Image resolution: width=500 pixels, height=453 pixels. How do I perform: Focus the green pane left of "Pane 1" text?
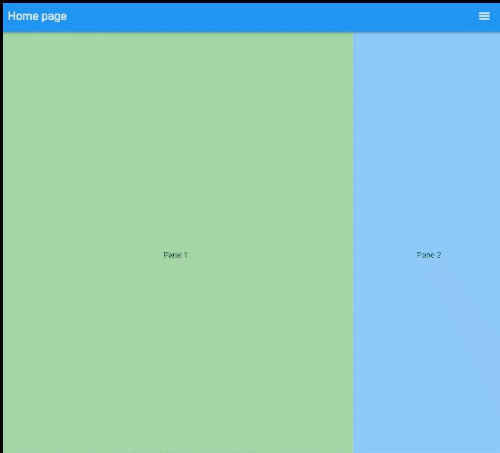coord(83,255)
